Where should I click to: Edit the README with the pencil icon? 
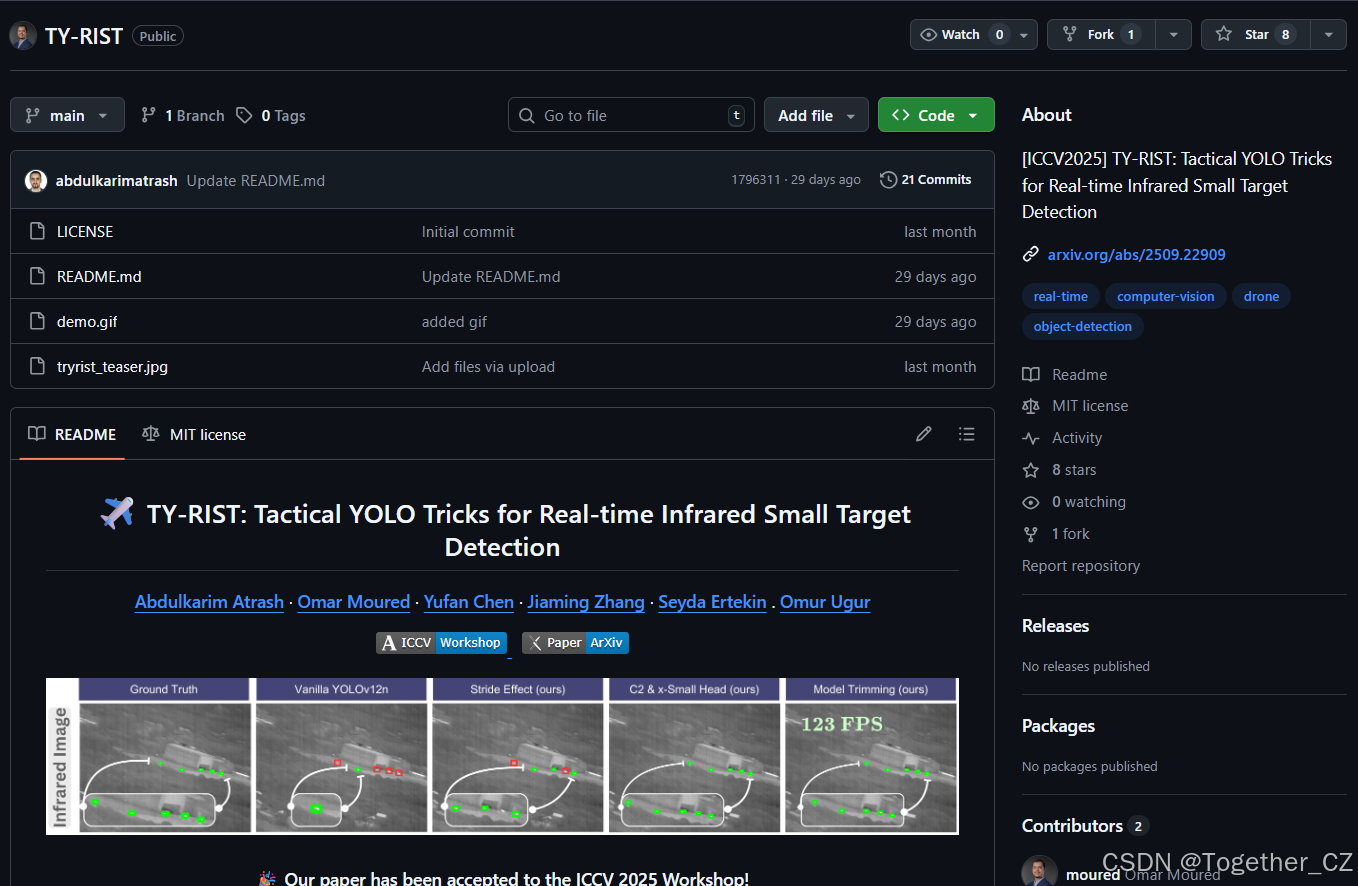(923, 434)
